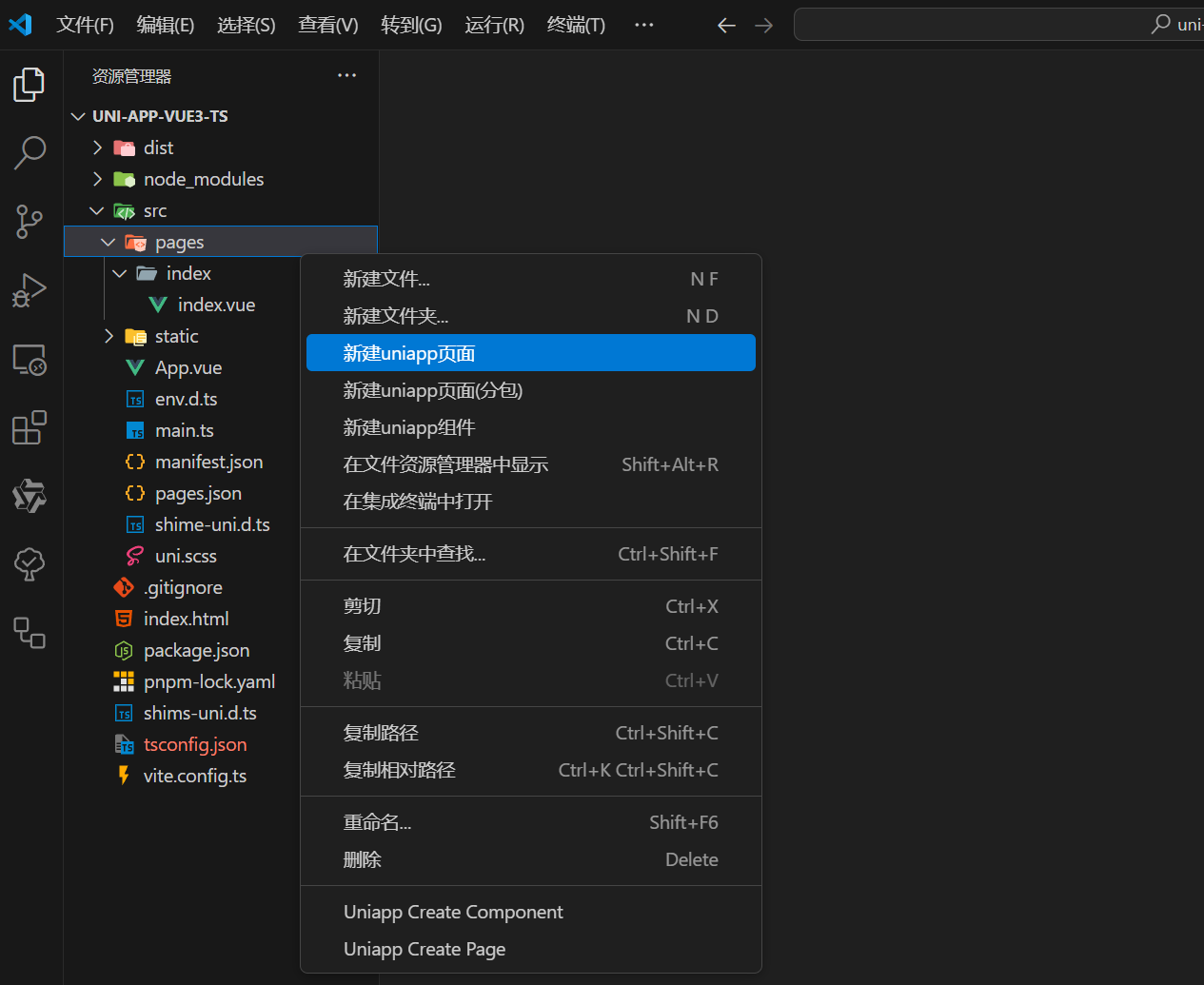Click the HTML5 icon of index.html

(124, 619)
